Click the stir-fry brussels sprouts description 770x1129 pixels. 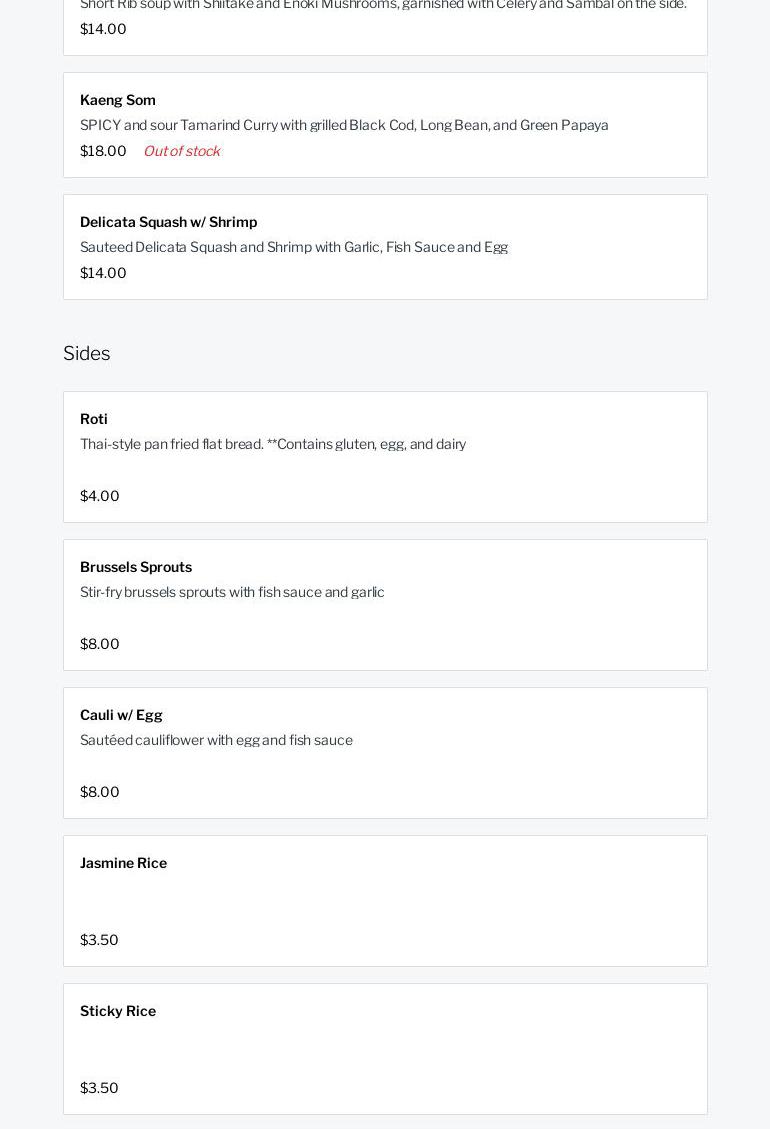(232, 592)
